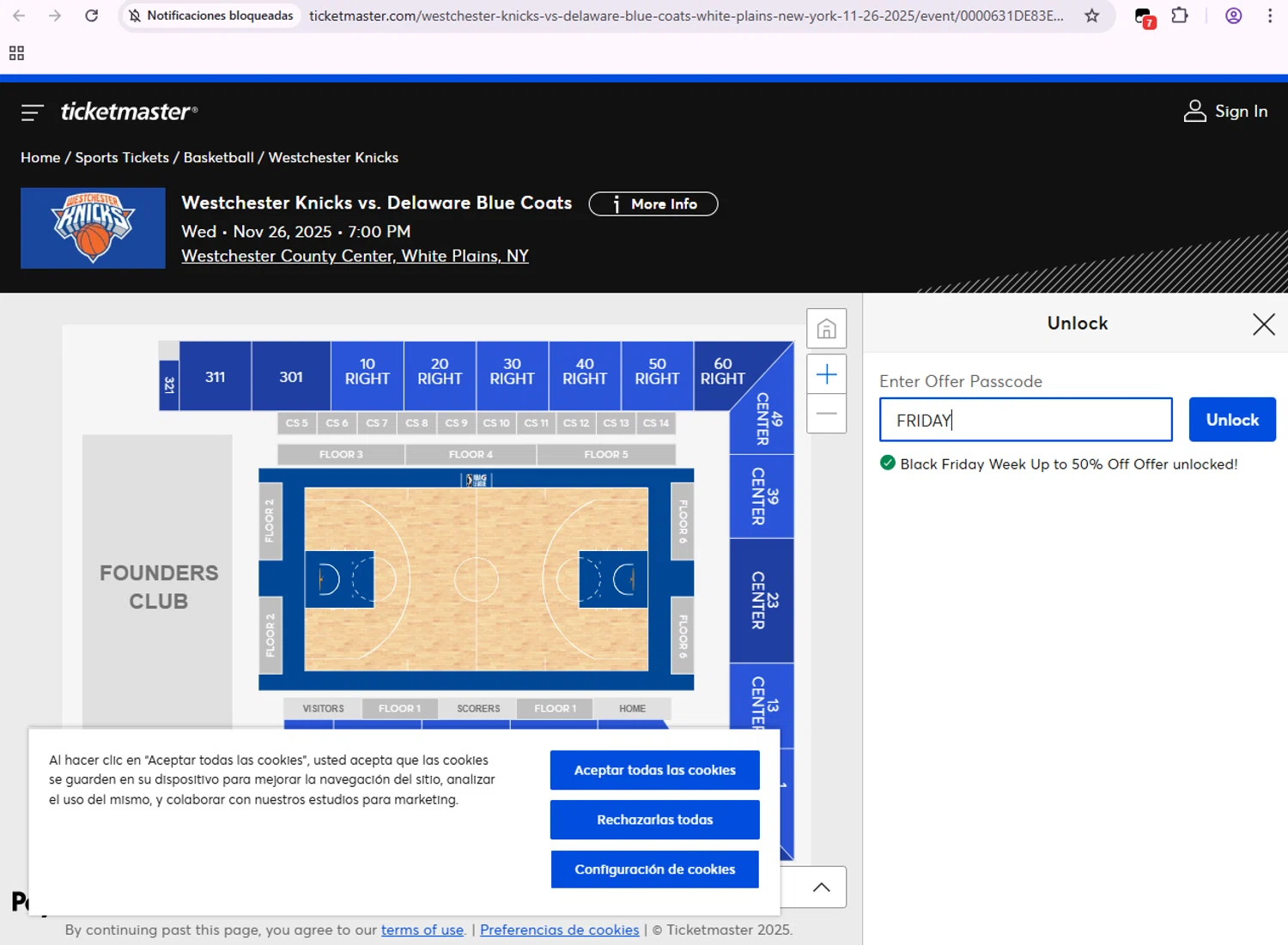Select section 39 CENTER
Screen dimensions: 1288x945
762,496
